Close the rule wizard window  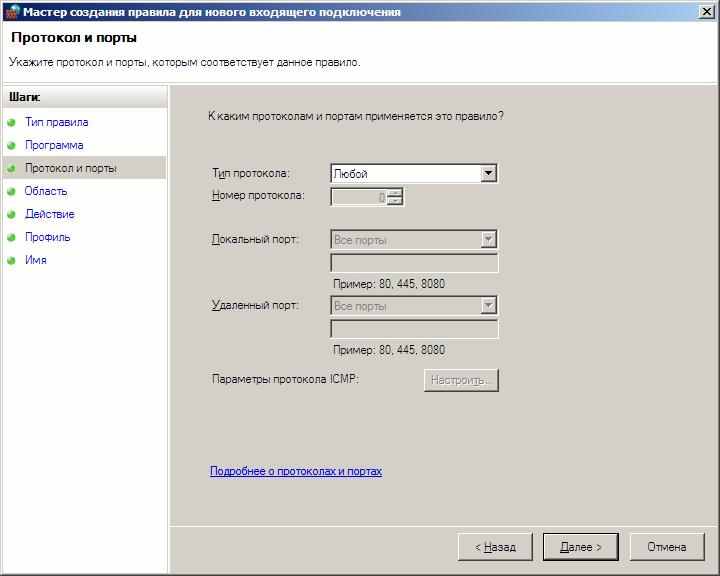(706, 11)
